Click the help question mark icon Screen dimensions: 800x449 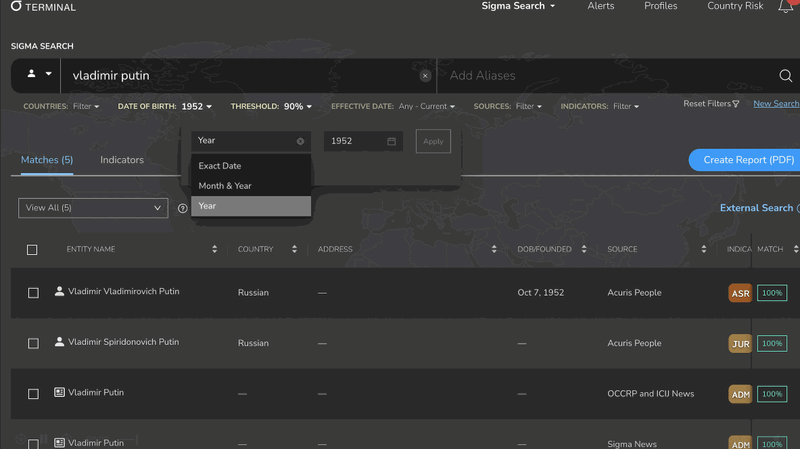183,208
